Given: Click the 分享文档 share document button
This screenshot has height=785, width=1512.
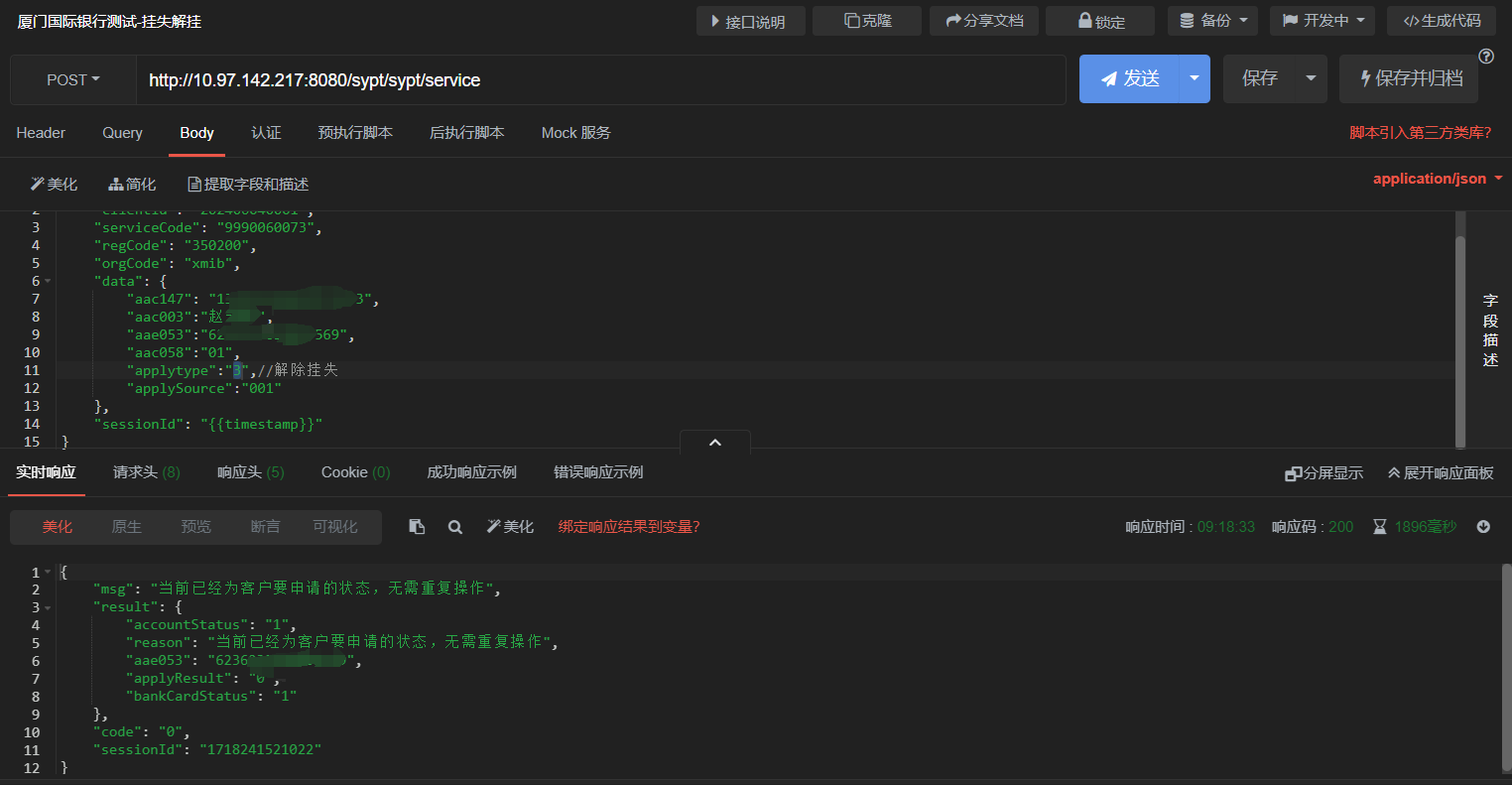Looking at the screenshot, I should 984,21.
